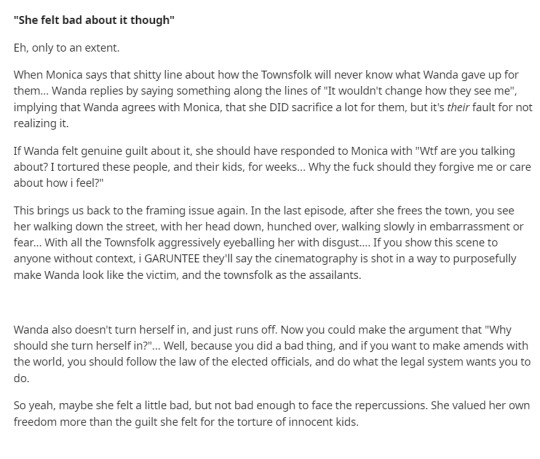Click the capitalized word "GARUNTEE"
540x459 pixels.
coord(172,259)
